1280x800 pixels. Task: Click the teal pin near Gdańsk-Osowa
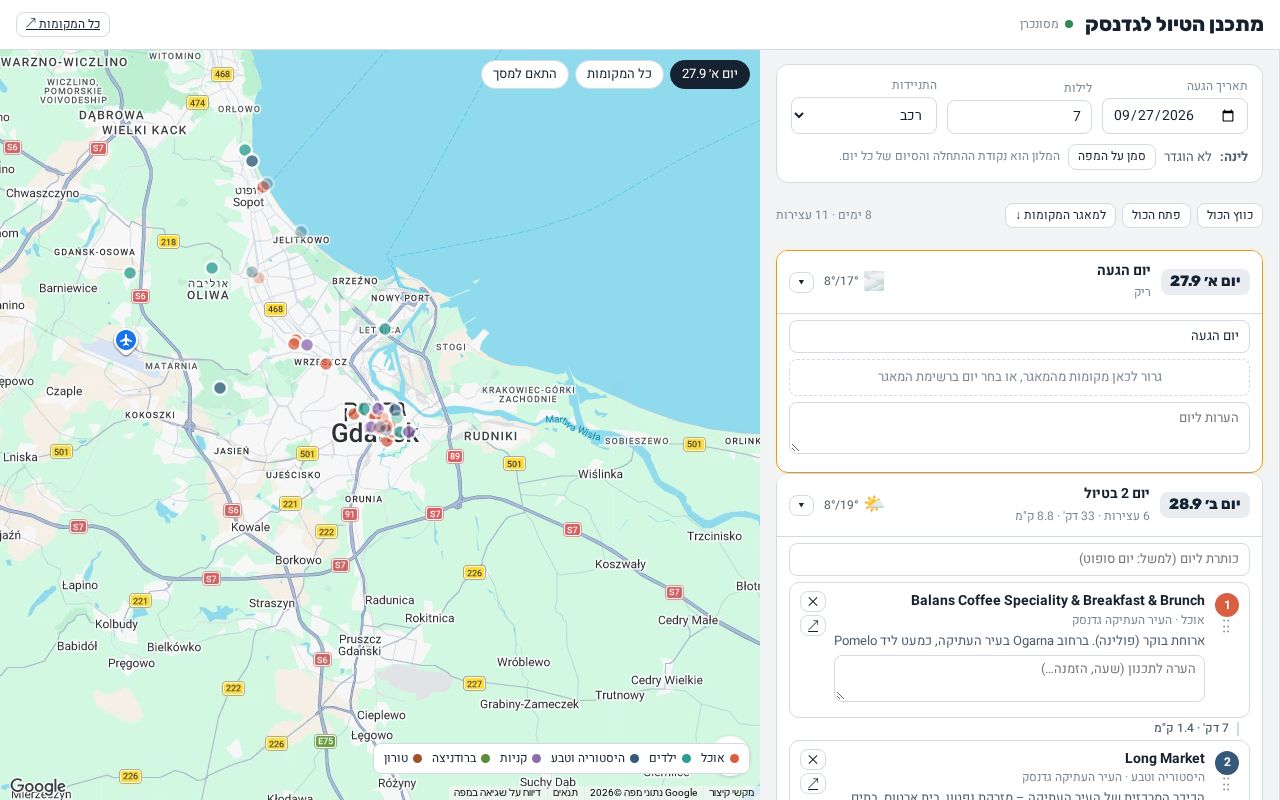[130, 272]
